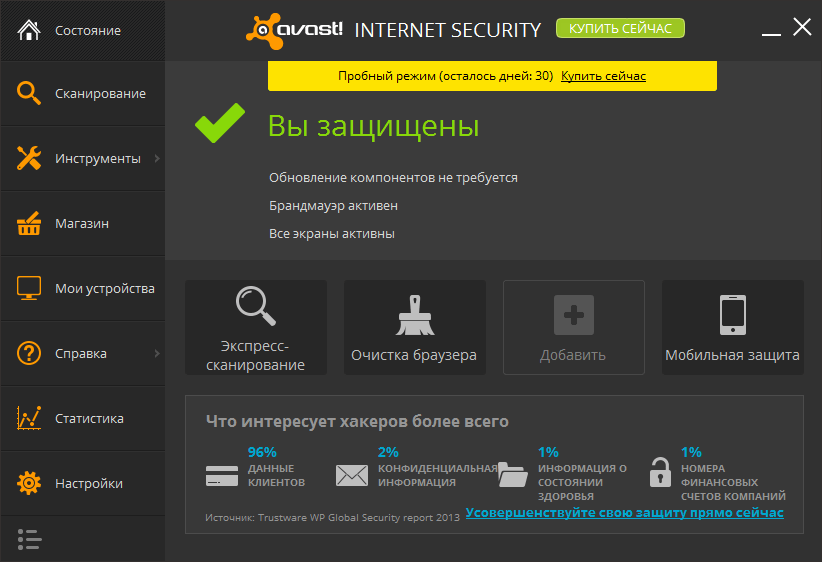Open the list menu icon at sidebar bottom
The height and width of the screenshot is (562, 822).
pos(29,539)
